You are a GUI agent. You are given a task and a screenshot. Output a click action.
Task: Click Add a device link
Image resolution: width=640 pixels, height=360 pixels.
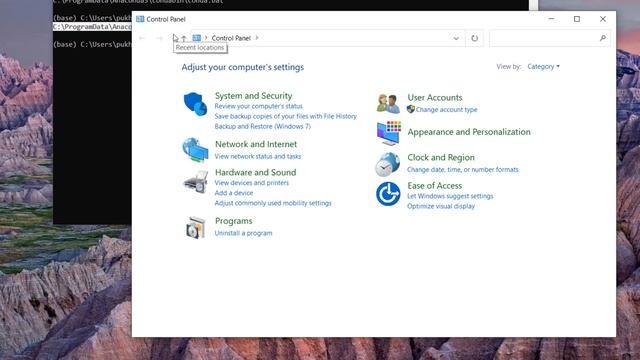(x=234, y=193)
